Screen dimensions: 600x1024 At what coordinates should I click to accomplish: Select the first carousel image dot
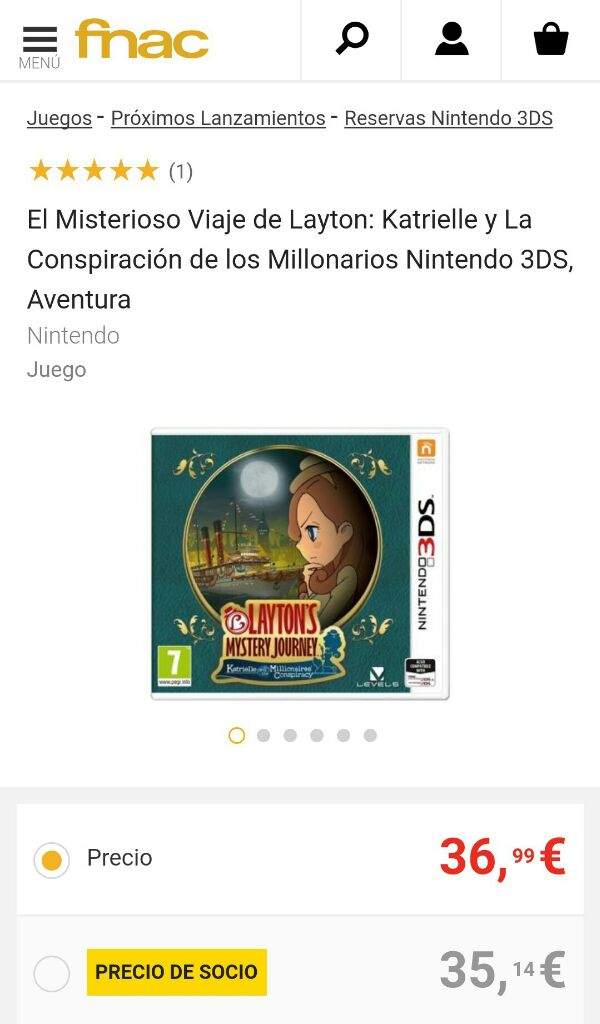coord(237,735)
